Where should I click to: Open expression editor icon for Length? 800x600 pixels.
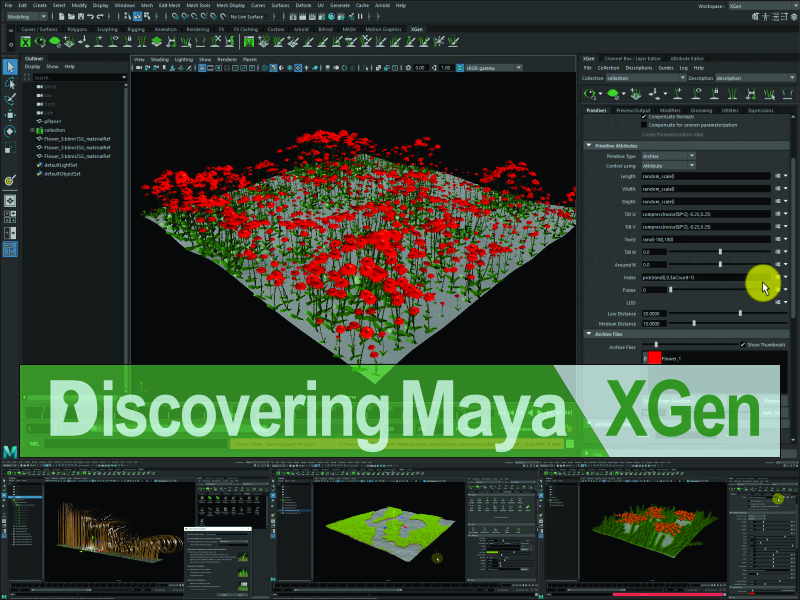tap(778, 176)
